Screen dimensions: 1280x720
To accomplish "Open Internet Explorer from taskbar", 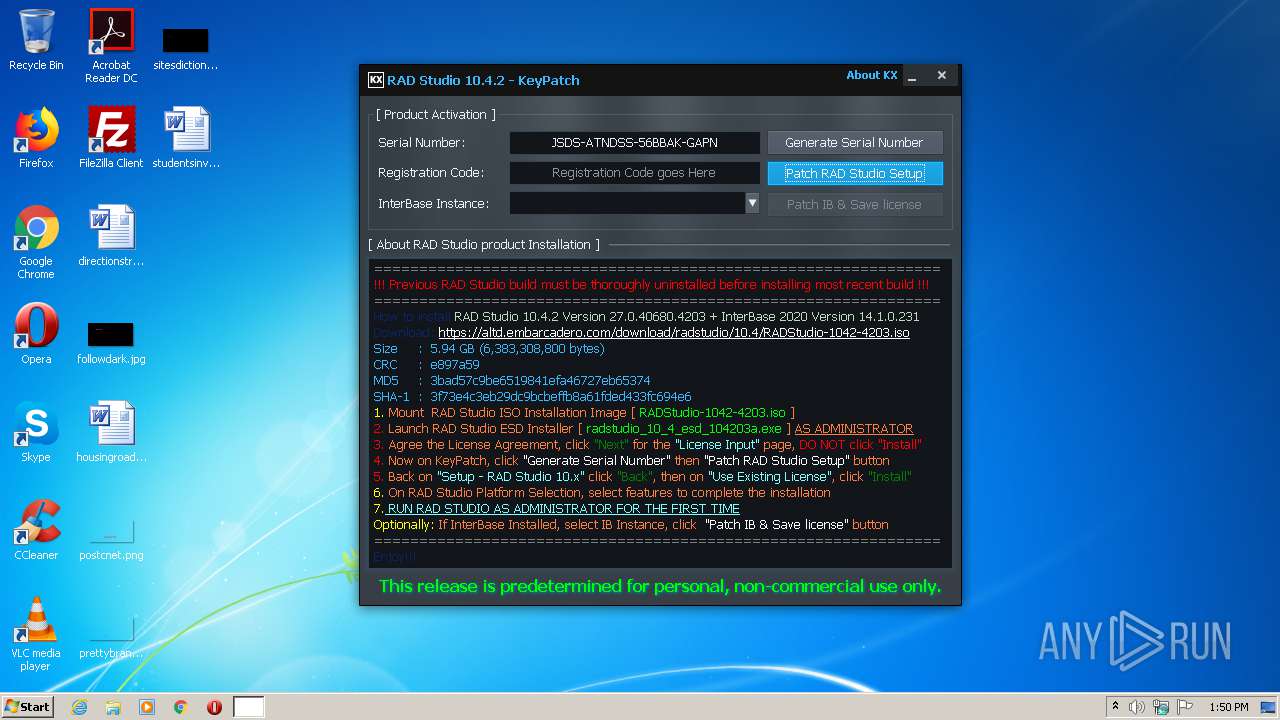I will 79,707.
